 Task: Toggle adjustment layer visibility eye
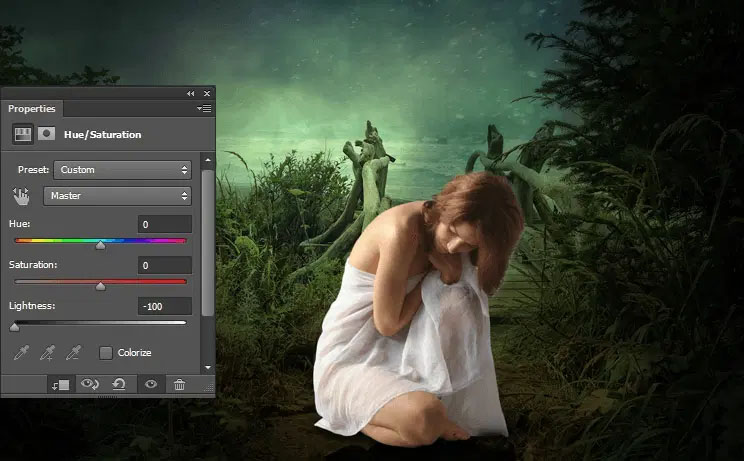[151, 384]
